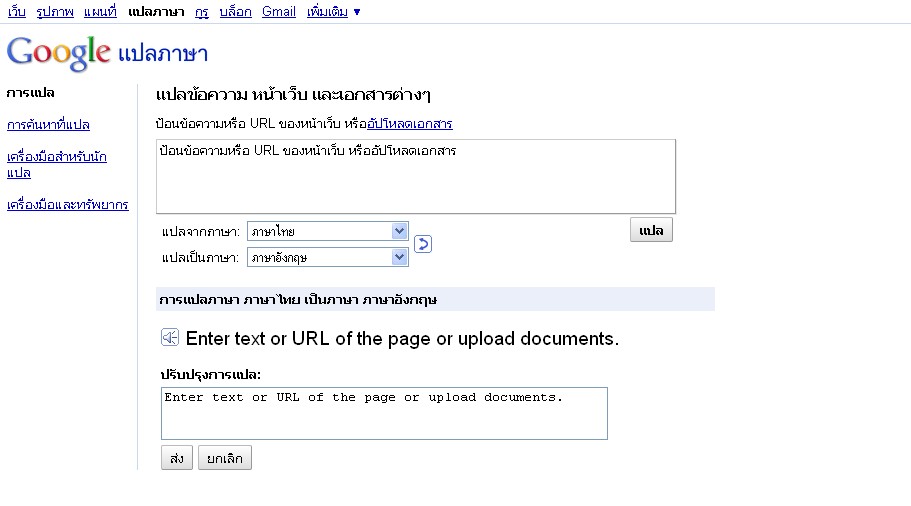Click the swap languages arrow icon

click(423, 244)
